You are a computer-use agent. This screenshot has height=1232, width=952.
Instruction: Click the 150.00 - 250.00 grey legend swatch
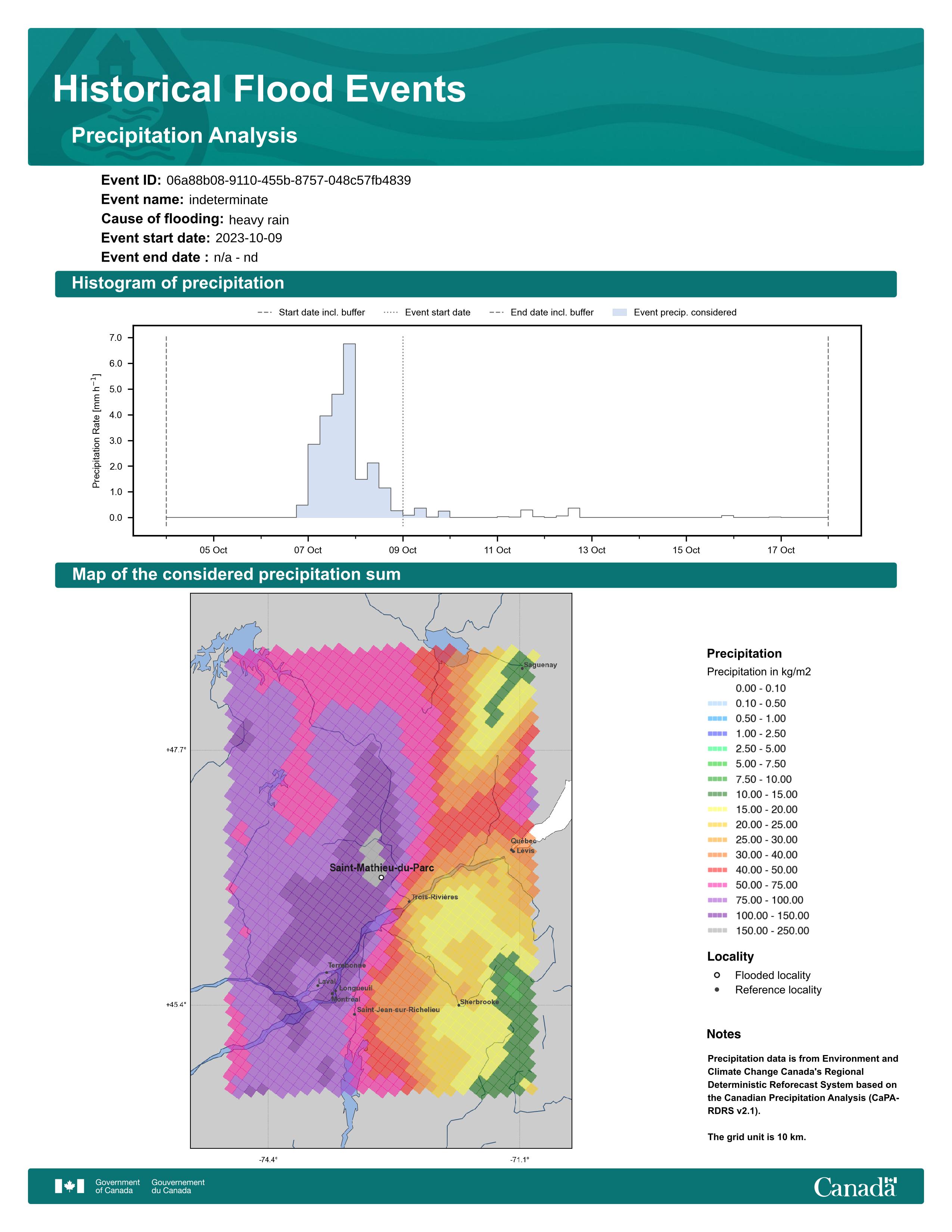pos(717,930)
